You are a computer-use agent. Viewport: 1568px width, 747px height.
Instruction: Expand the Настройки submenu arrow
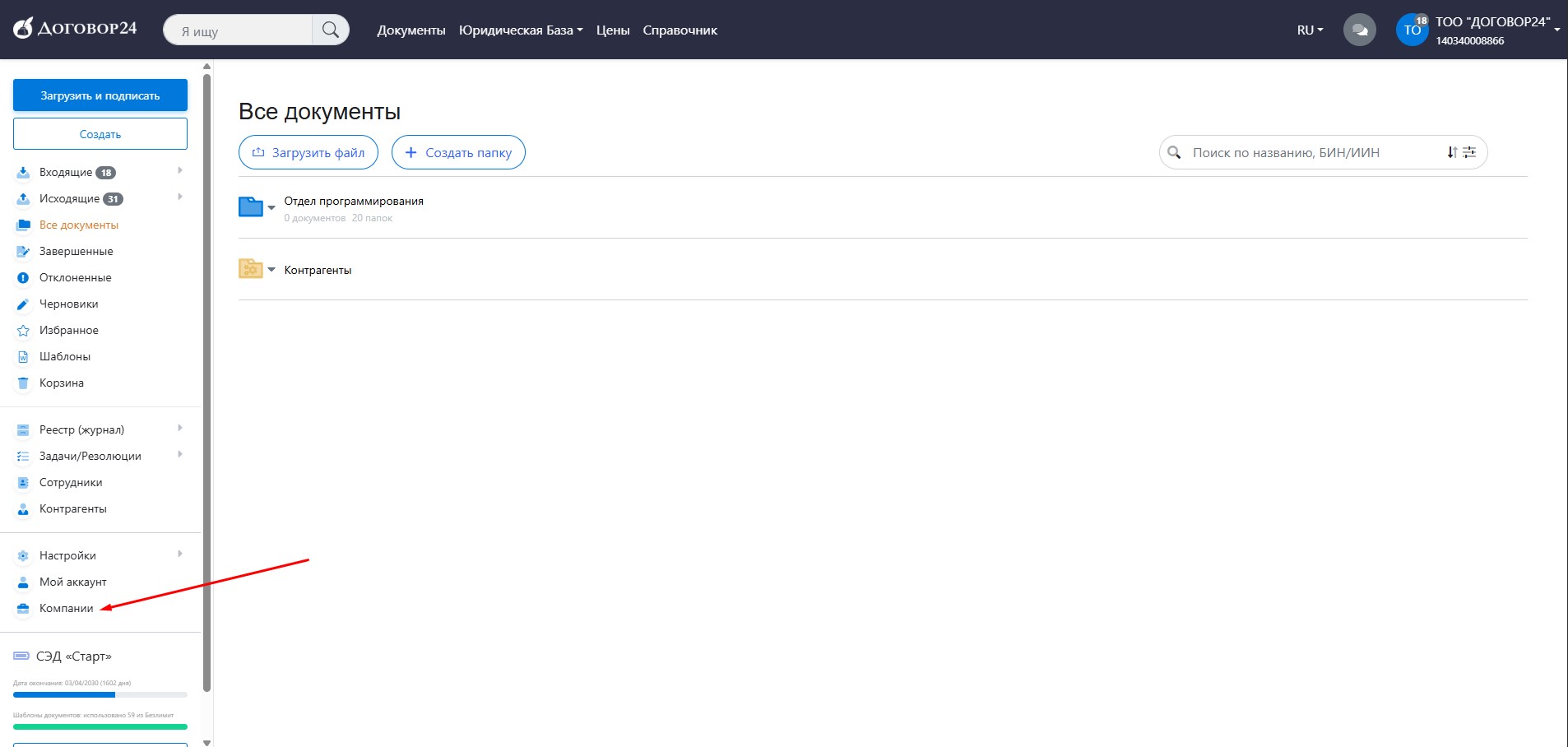click(179, 554)
